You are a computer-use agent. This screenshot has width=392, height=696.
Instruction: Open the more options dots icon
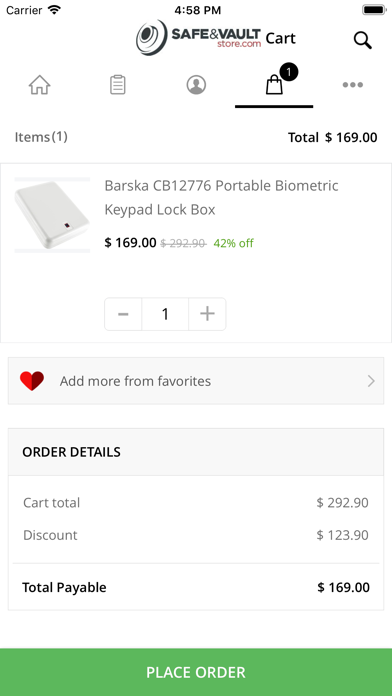coord(352,85)
